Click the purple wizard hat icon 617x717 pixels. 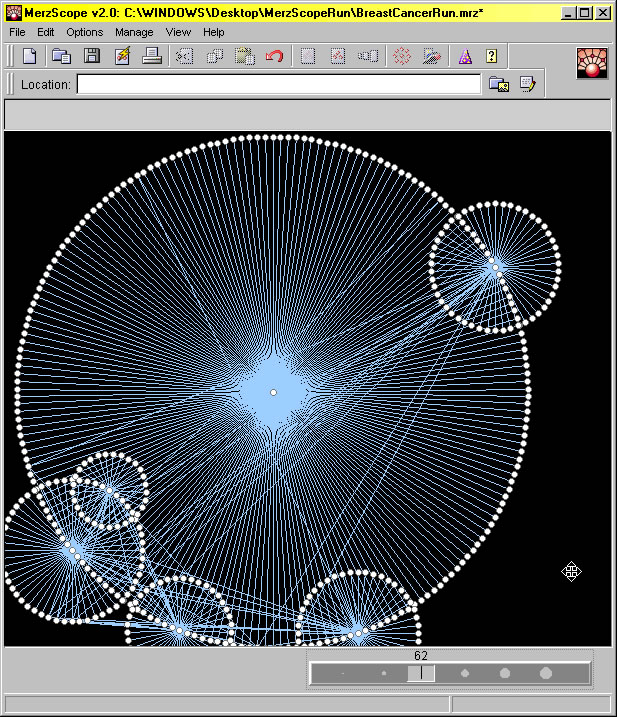pyautogui.click(x=464, y=56)
